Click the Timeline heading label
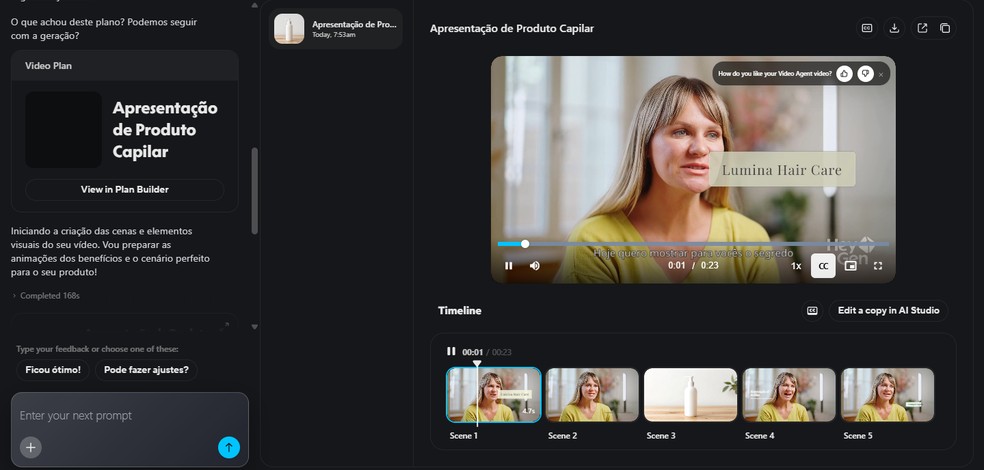Viewport: 984px width, 470px height. pos(459,311)
